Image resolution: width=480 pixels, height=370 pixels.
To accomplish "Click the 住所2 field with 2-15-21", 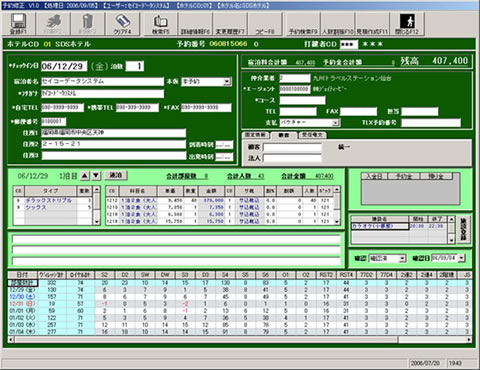I will point(113,144).
